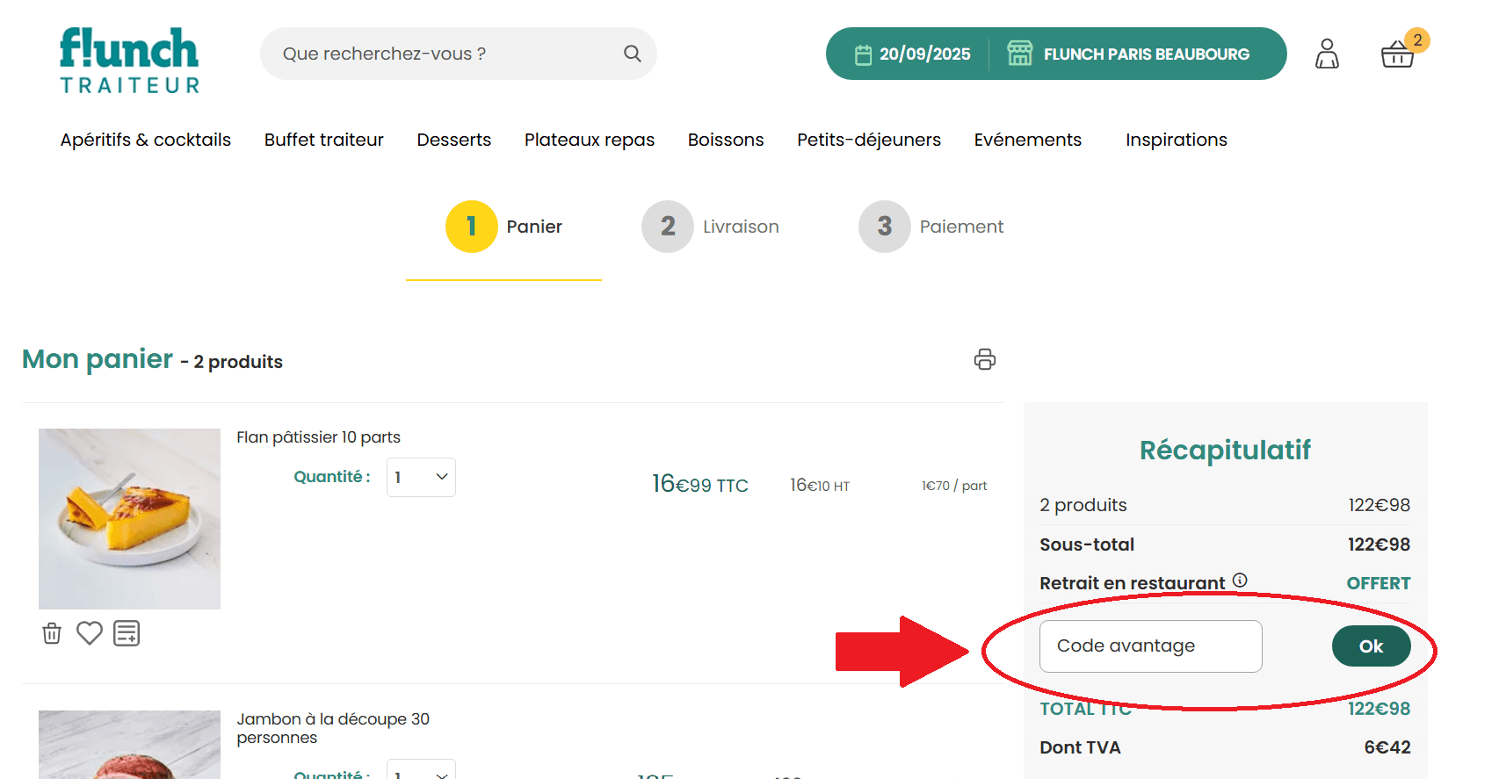This screenshot has height=779, width=1500.
Task: Go to step 2 Livraison
Action: pyautogui.click(x=710, y=227)
